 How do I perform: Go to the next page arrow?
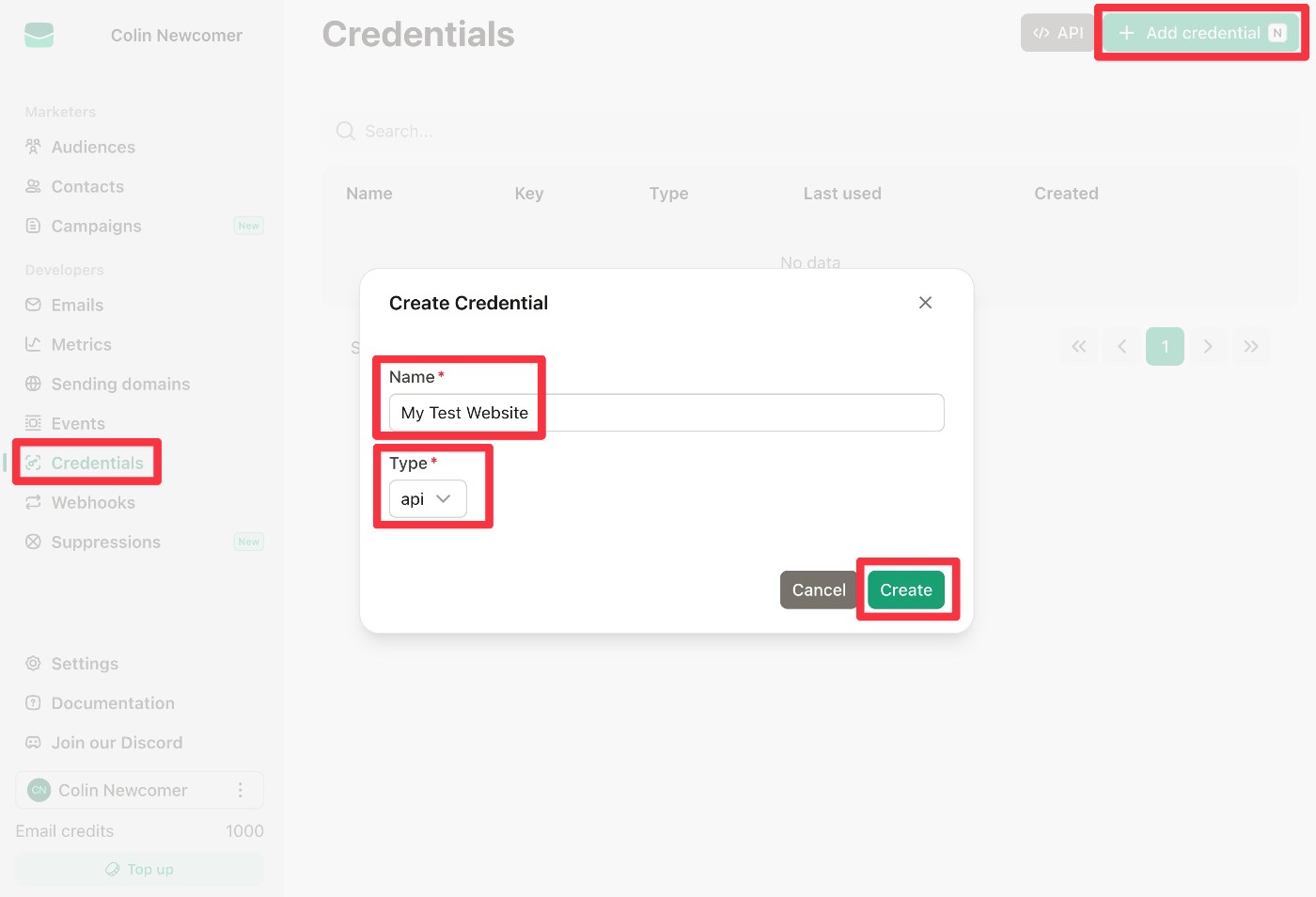pyautogui.click(x=1208, y=347)
